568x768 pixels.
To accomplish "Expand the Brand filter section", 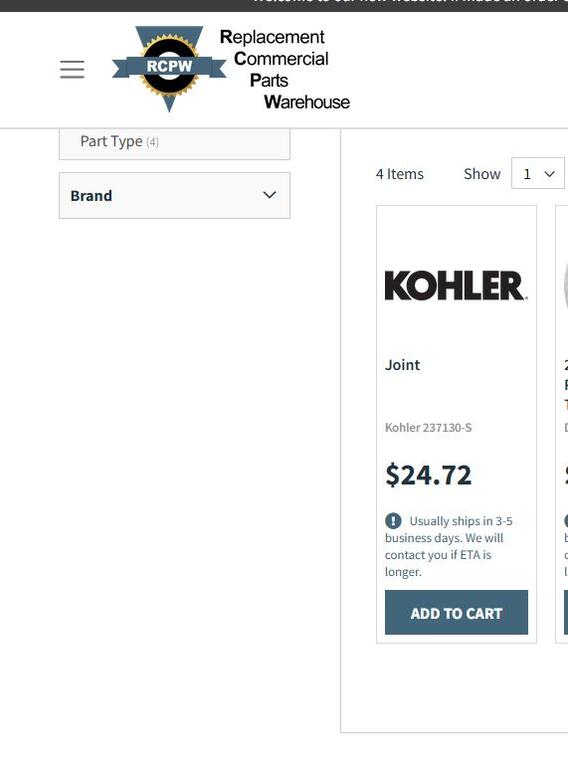I will (x=174, y=195).
